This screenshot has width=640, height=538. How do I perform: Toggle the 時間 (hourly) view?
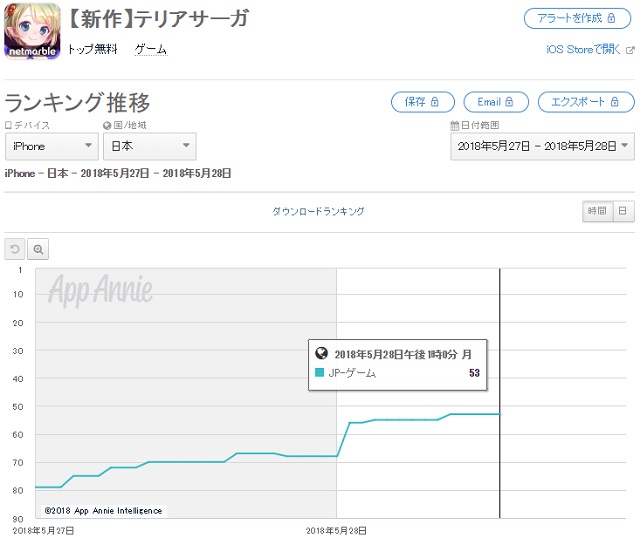coord(596,211)
